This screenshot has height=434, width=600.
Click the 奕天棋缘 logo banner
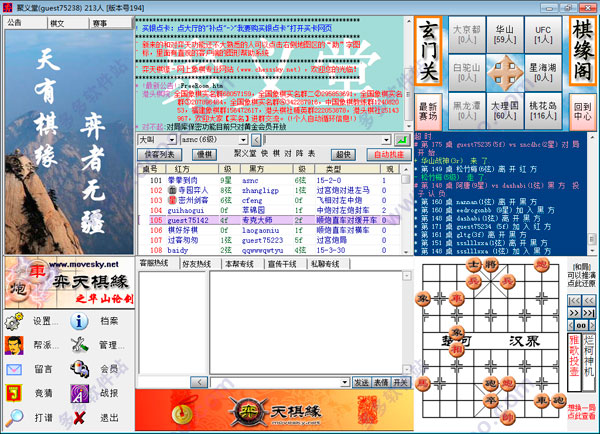[x=69, y=282]
